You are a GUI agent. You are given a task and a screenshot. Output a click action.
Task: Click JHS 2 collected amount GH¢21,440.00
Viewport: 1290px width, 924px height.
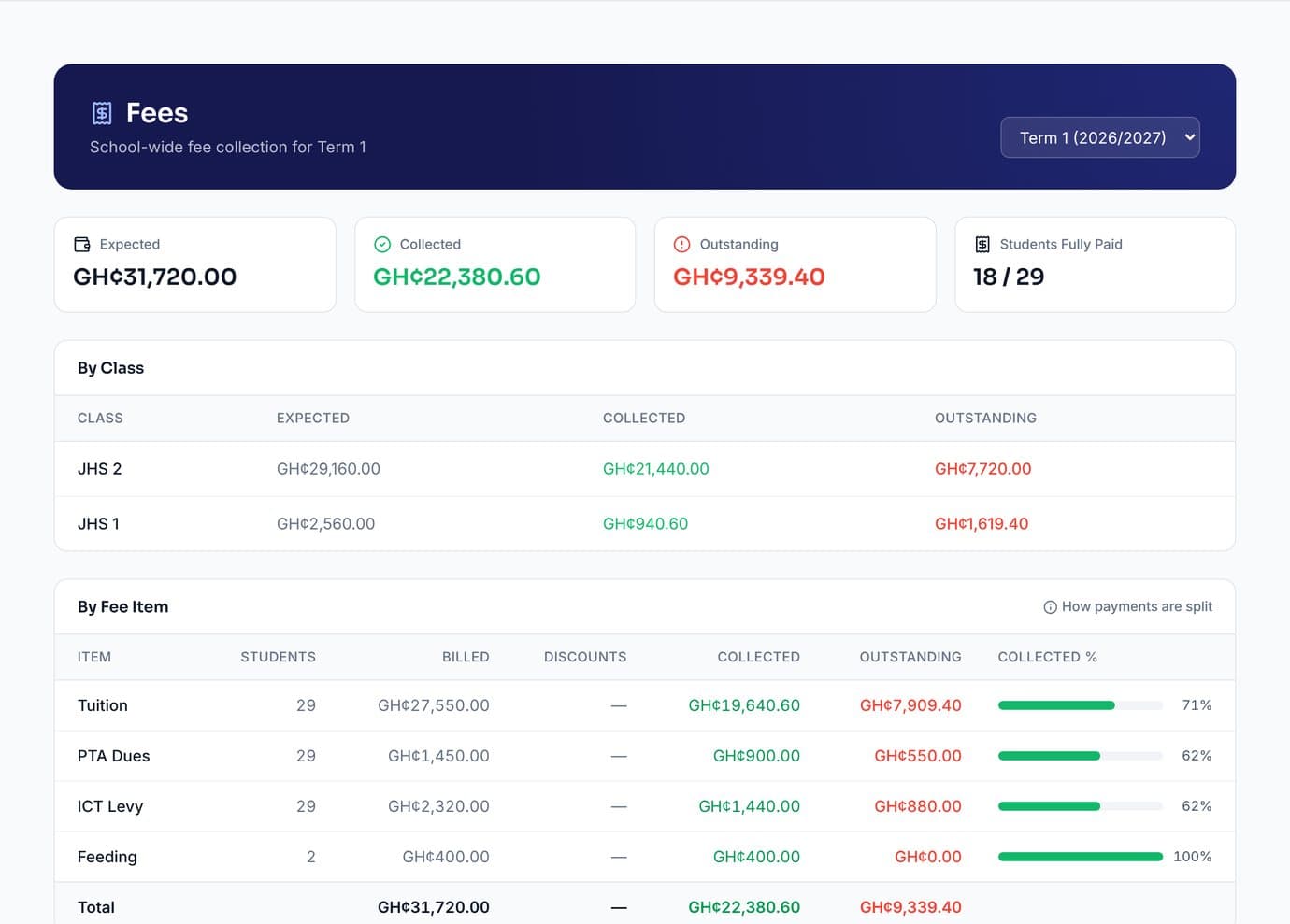[656, 469]
